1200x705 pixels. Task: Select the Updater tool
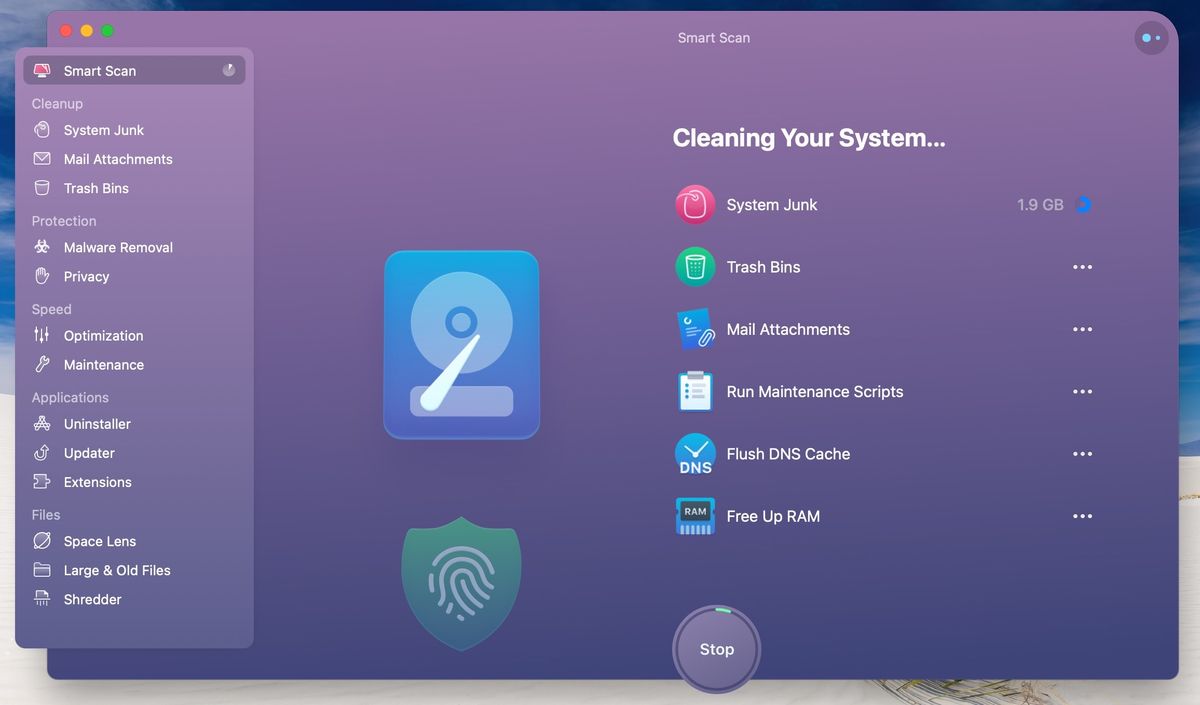click(x=91, y=452)
